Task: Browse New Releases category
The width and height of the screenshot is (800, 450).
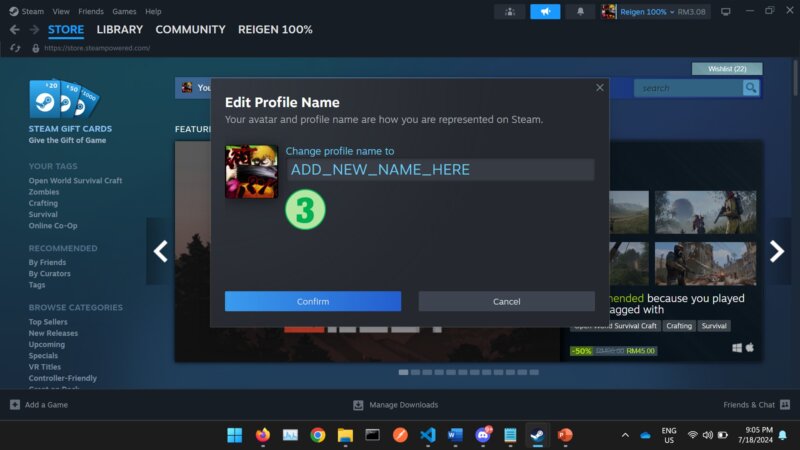Action: pos(53,333)
